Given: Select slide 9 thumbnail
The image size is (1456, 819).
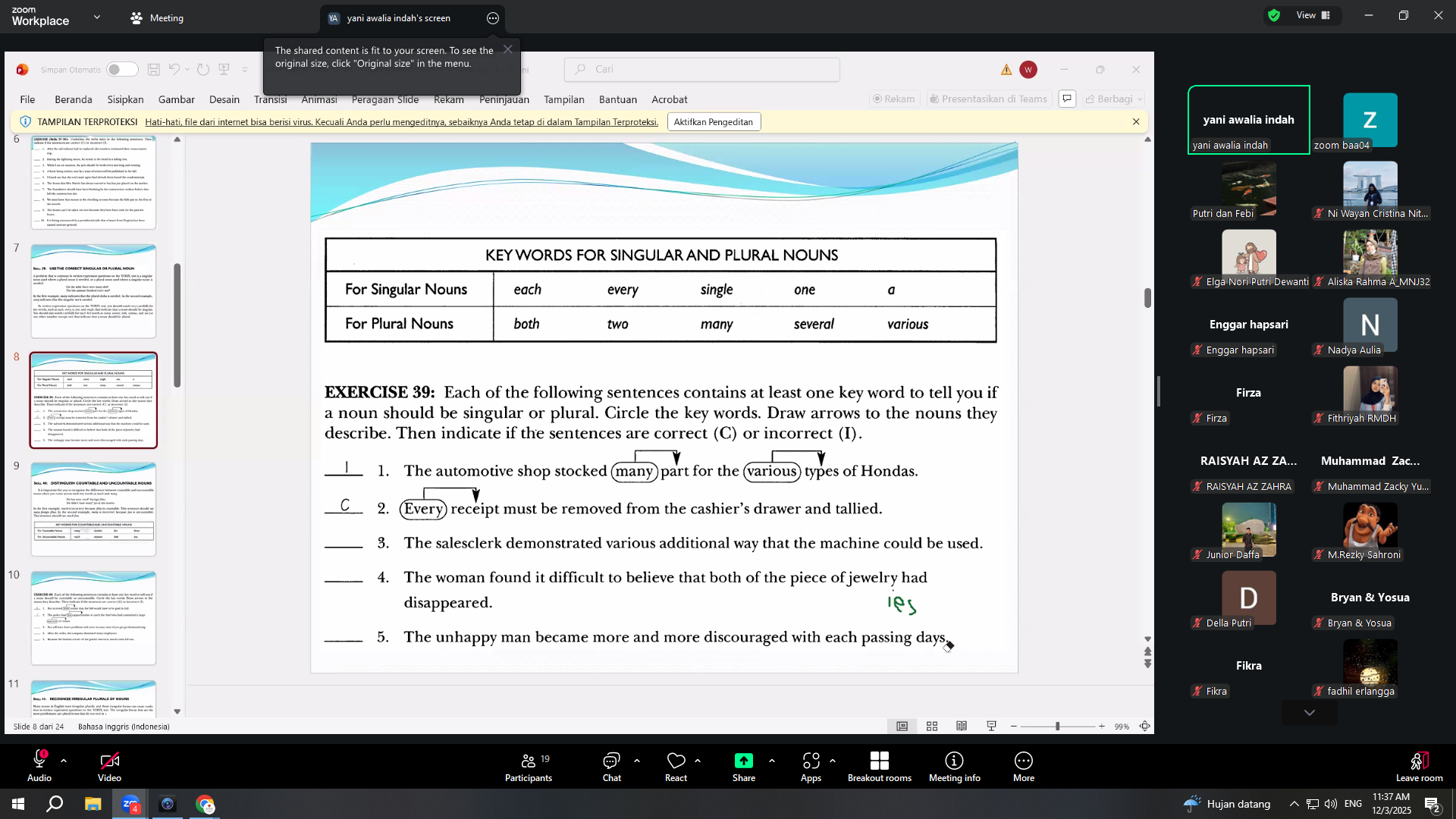Looking at the screenshot, I should click(93, 509).
